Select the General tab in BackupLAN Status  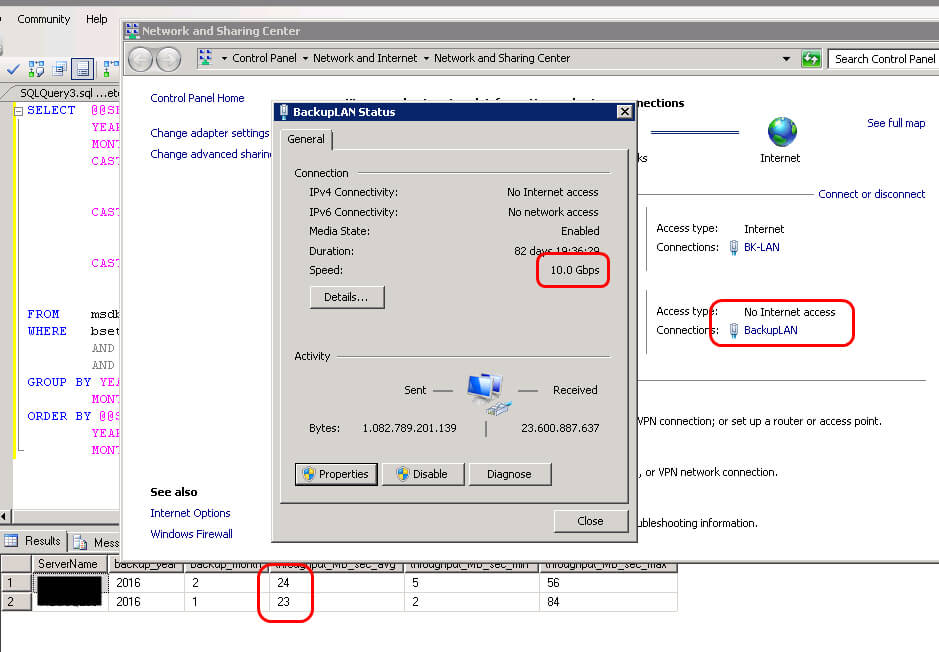coord(306,139)
